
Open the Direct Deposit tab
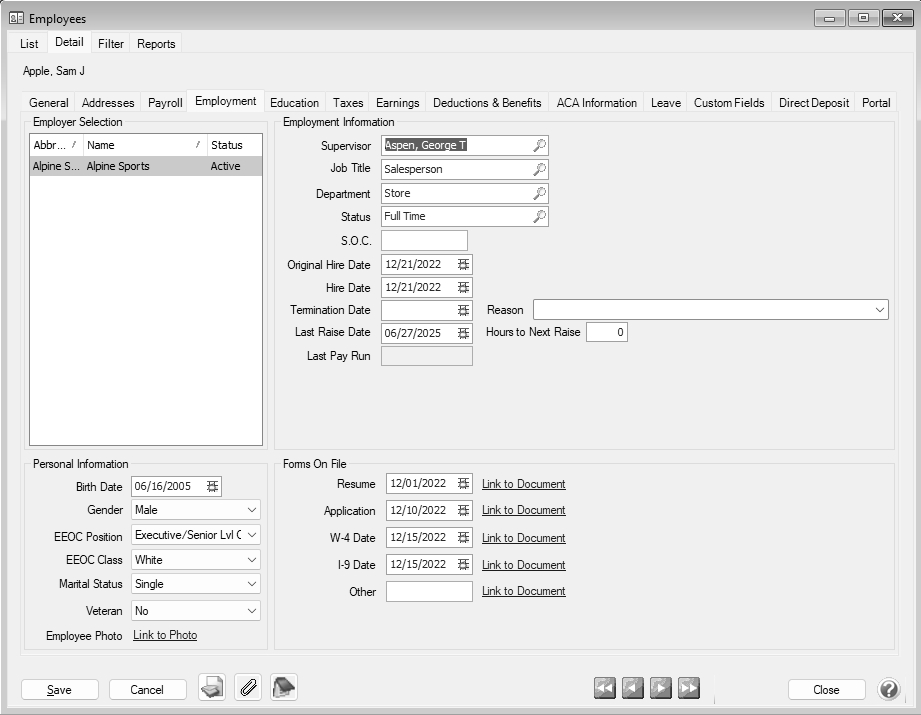click(813, 102)
